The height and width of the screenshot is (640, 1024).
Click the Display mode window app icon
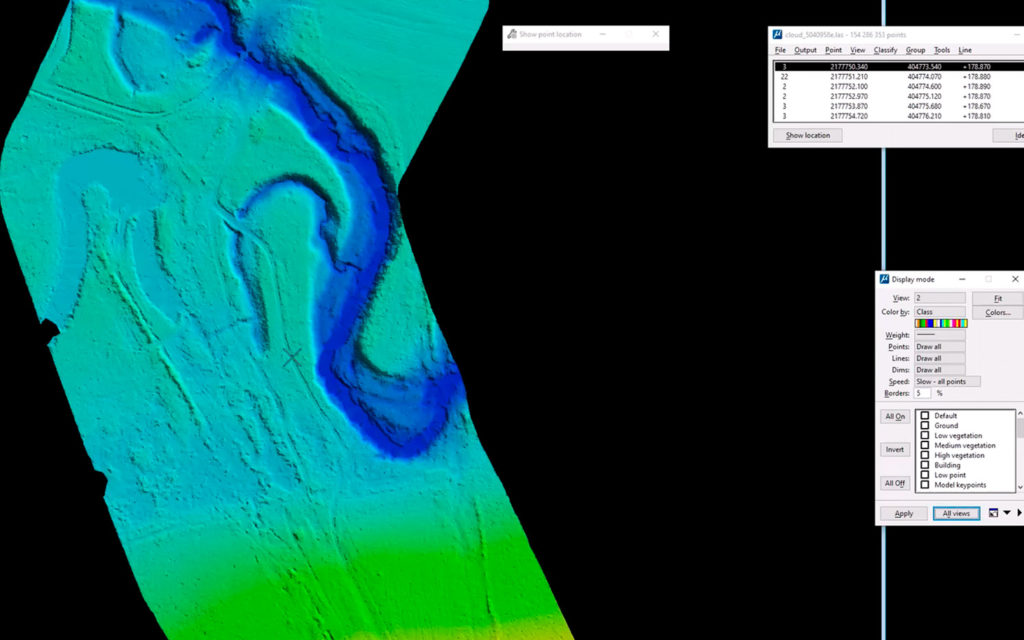coord(884,279)
